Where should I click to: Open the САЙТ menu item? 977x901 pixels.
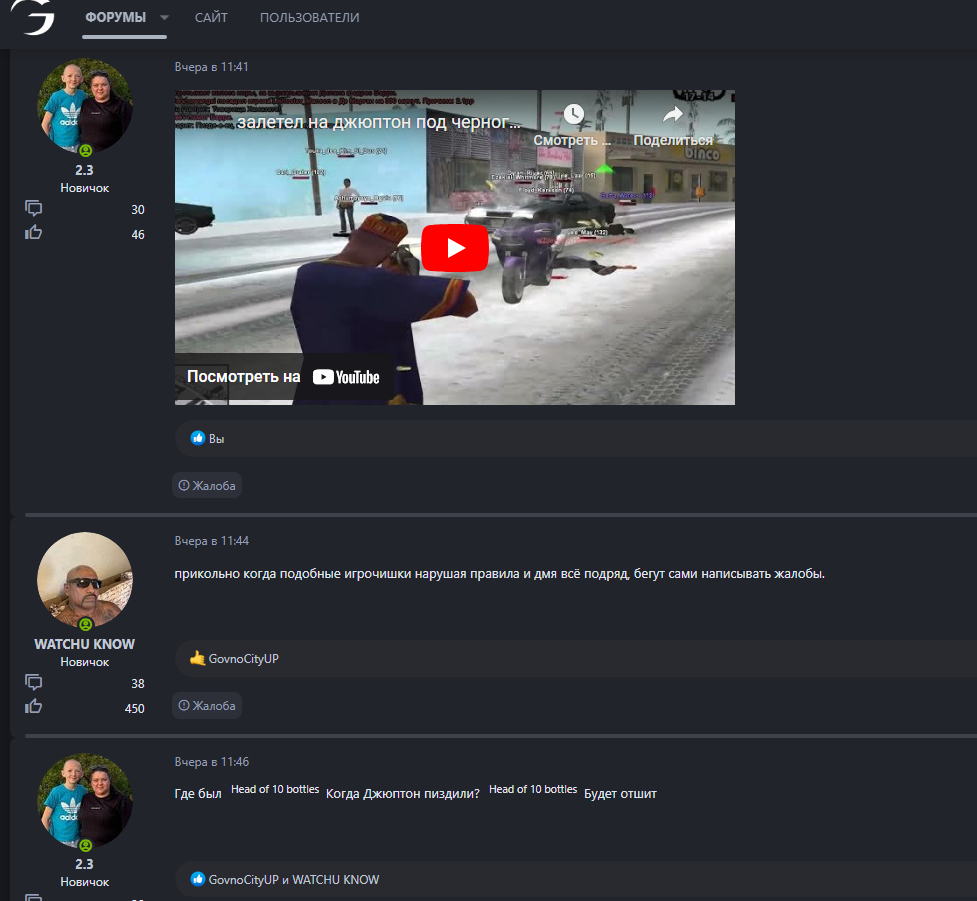pyautogui.click(x=211, y=18)
